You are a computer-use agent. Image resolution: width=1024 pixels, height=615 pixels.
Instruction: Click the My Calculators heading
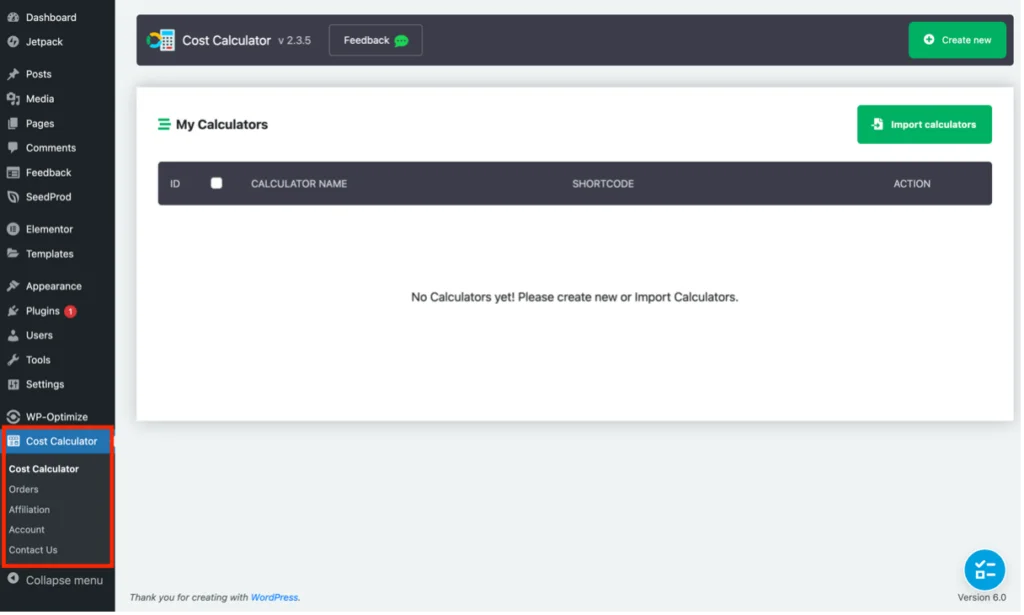[223, 125]
